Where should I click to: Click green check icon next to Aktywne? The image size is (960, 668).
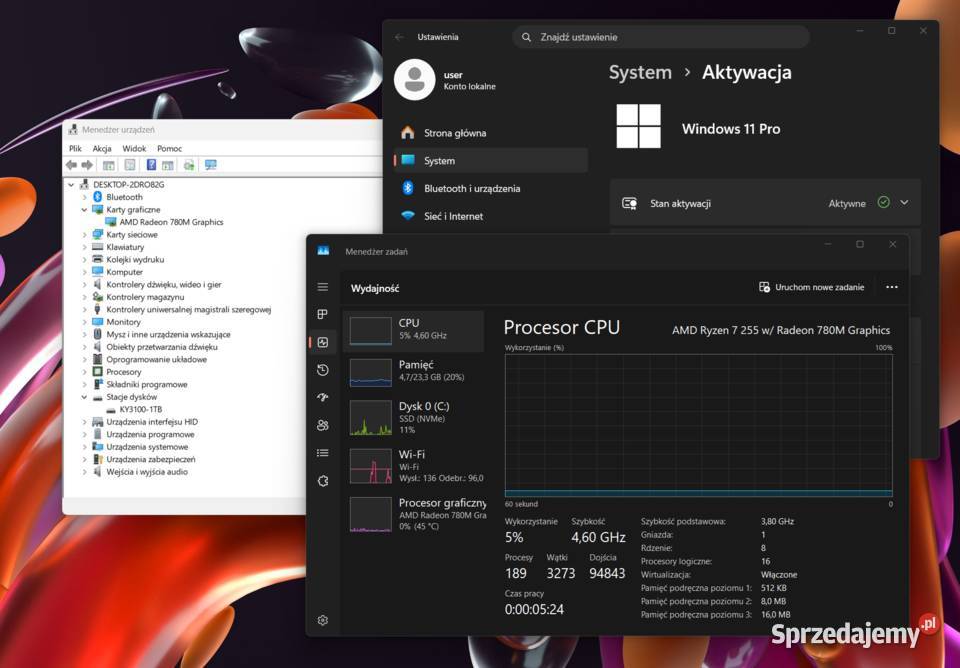point(883,202)
